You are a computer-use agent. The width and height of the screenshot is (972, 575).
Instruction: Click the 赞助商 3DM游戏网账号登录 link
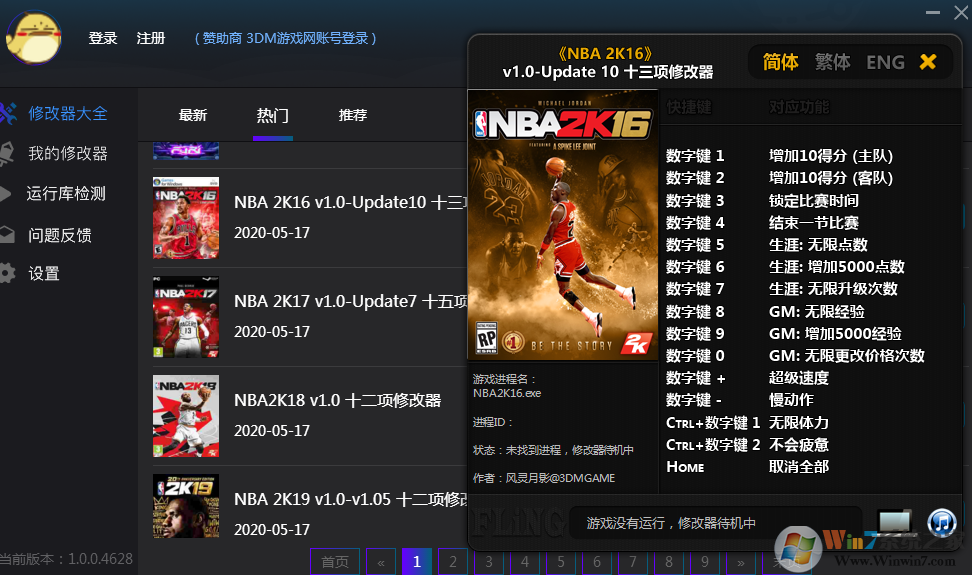[x=286, y=38]
